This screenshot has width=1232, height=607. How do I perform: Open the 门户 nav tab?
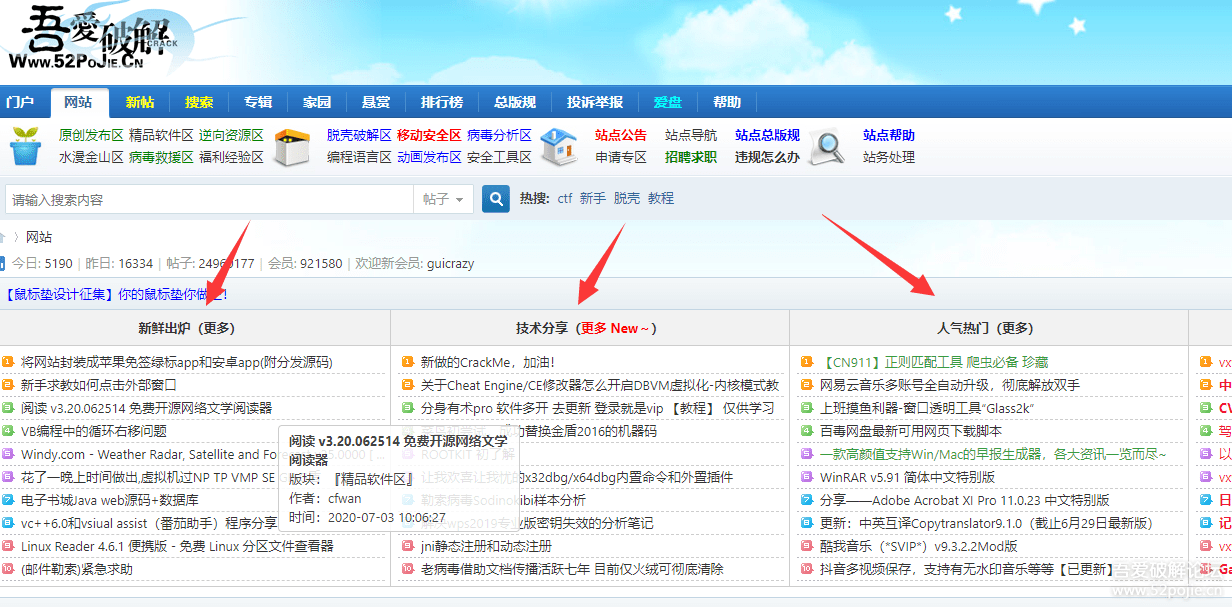19,102
